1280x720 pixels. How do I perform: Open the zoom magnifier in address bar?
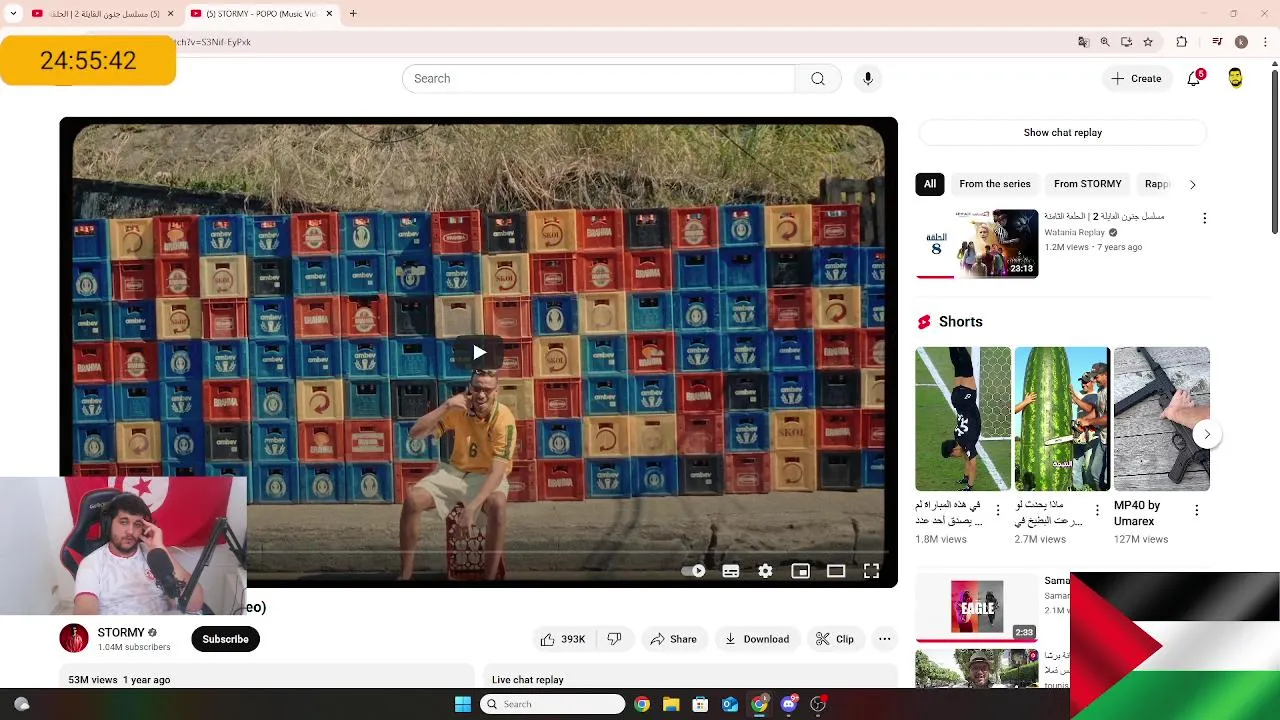[1105, 42]
